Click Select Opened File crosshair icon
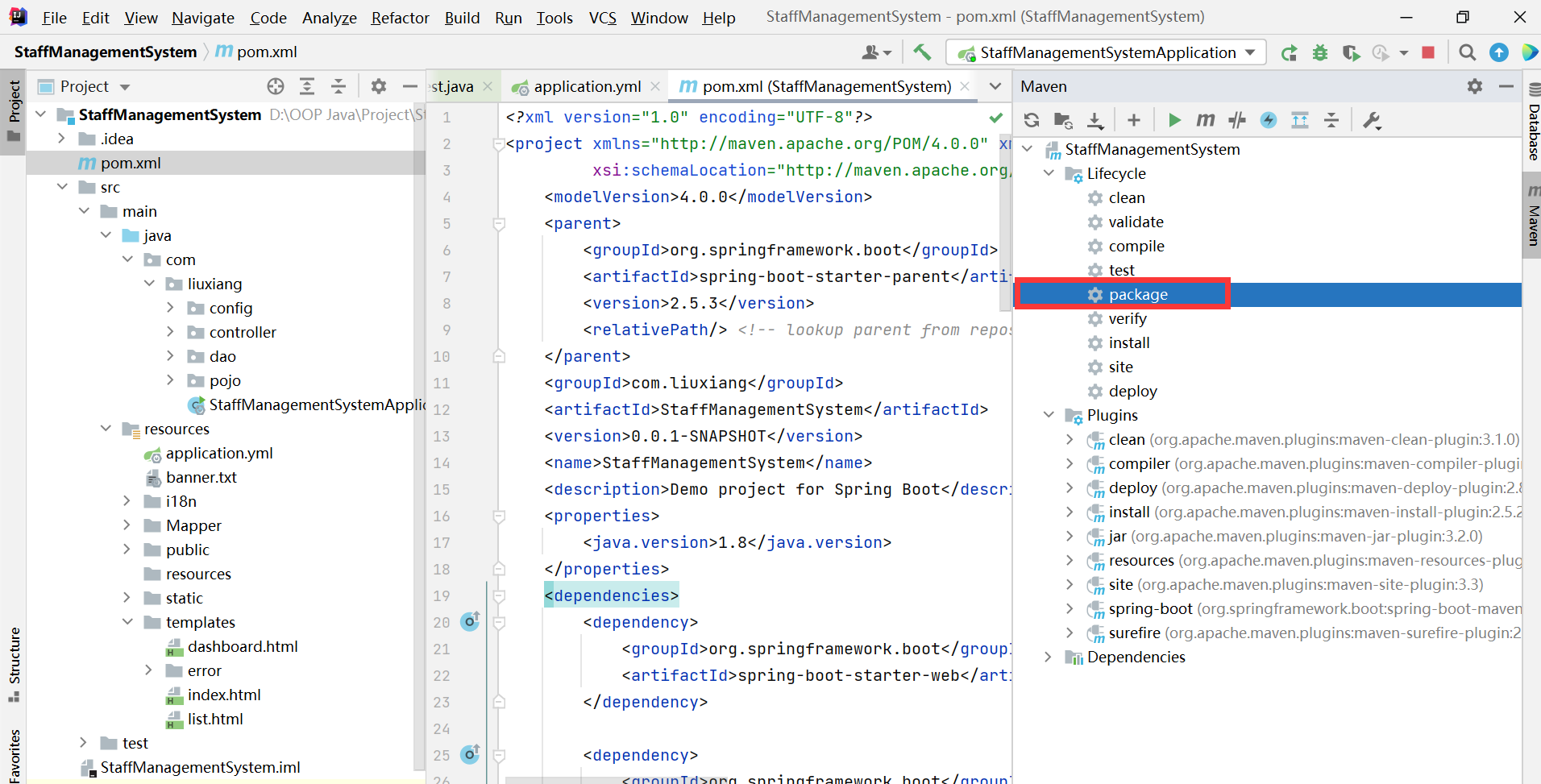Viewport: 1541px width, 784px height. coord(276,87)
